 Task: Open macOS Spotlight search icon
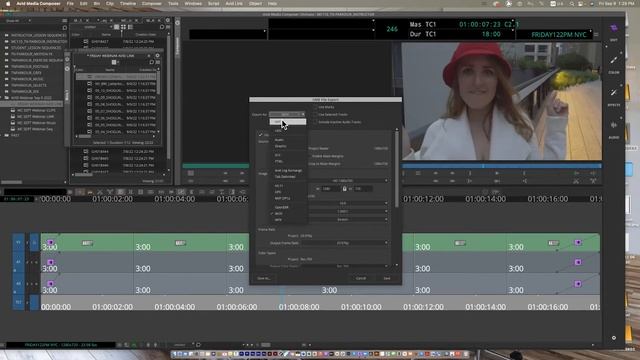(x=572, y=4)
